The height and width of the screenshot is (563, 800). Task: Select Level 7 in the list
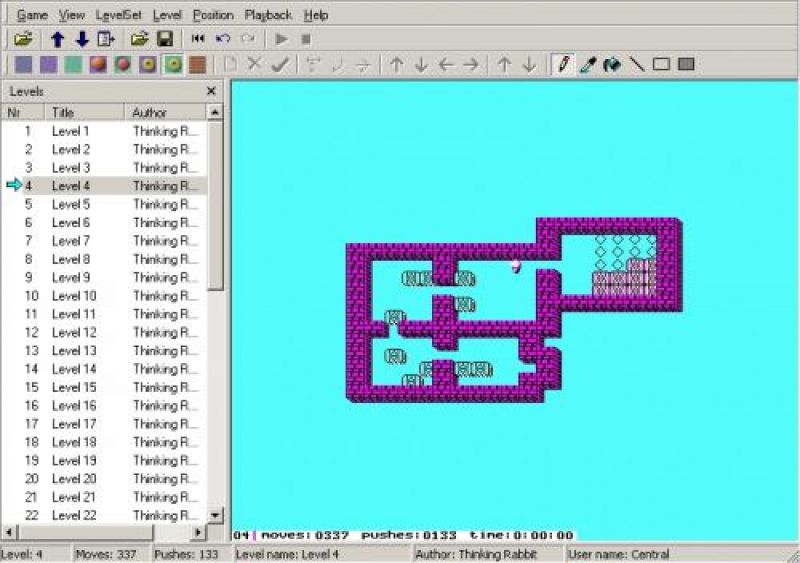(x=104, y=241)
